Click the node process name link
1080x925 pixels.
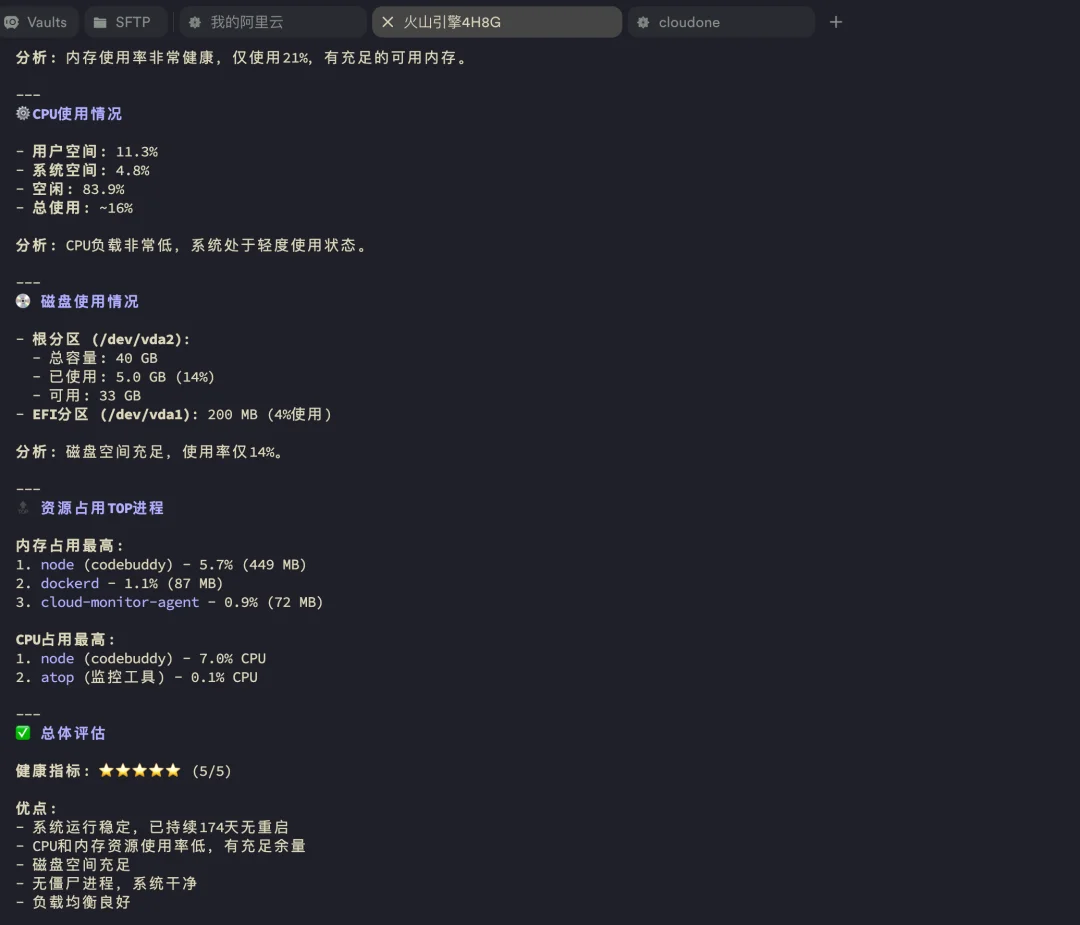pyautogui.click(x=57, y=564)
